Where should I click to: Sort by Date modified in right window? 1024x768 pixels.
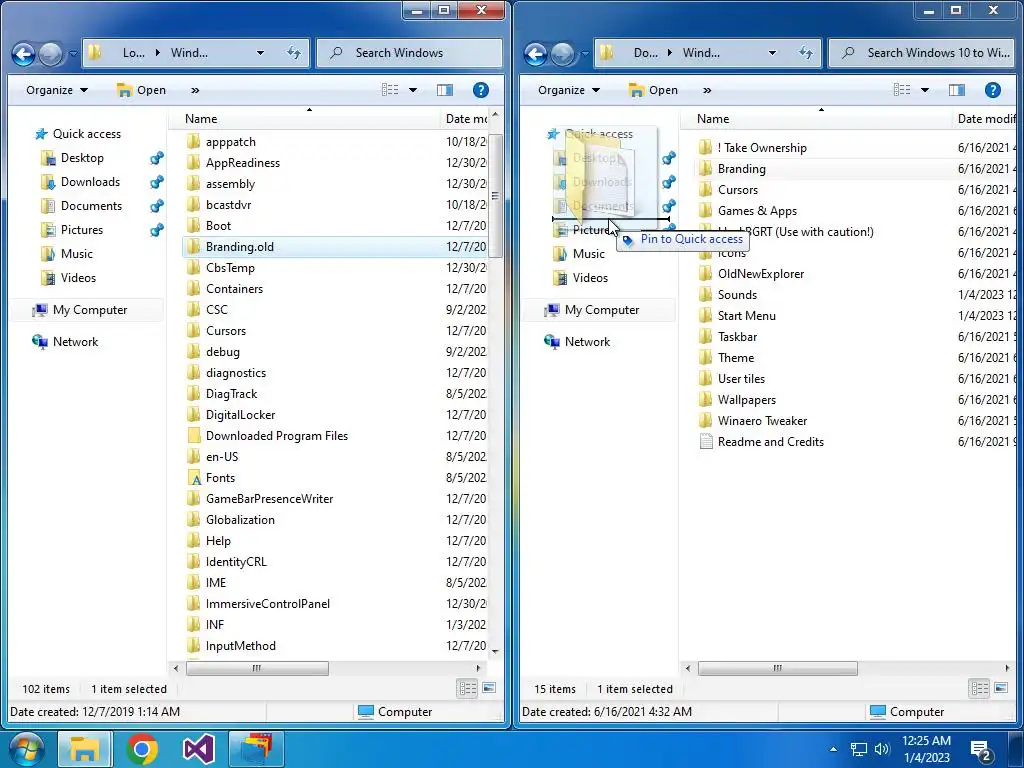pyautogui.click(x=985, y=119)
